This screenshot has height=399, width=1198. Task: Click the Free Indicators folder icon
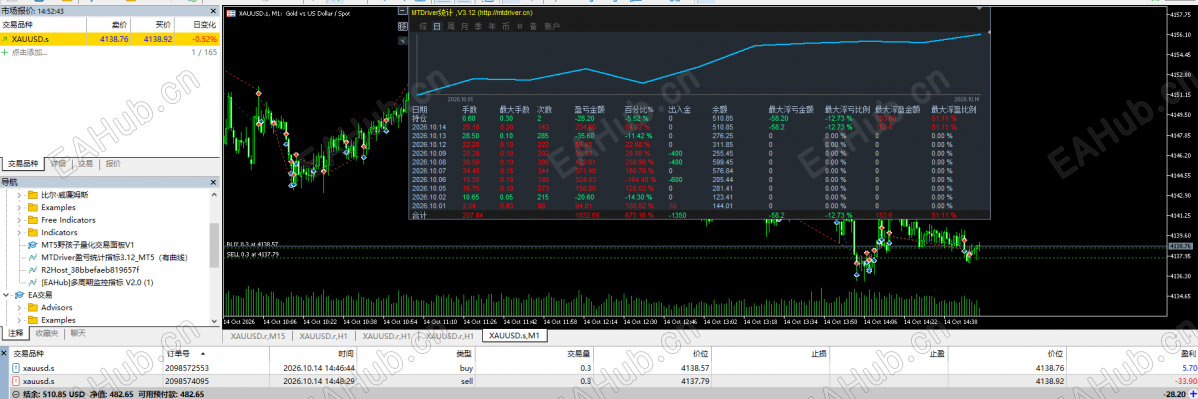point(33,219)
